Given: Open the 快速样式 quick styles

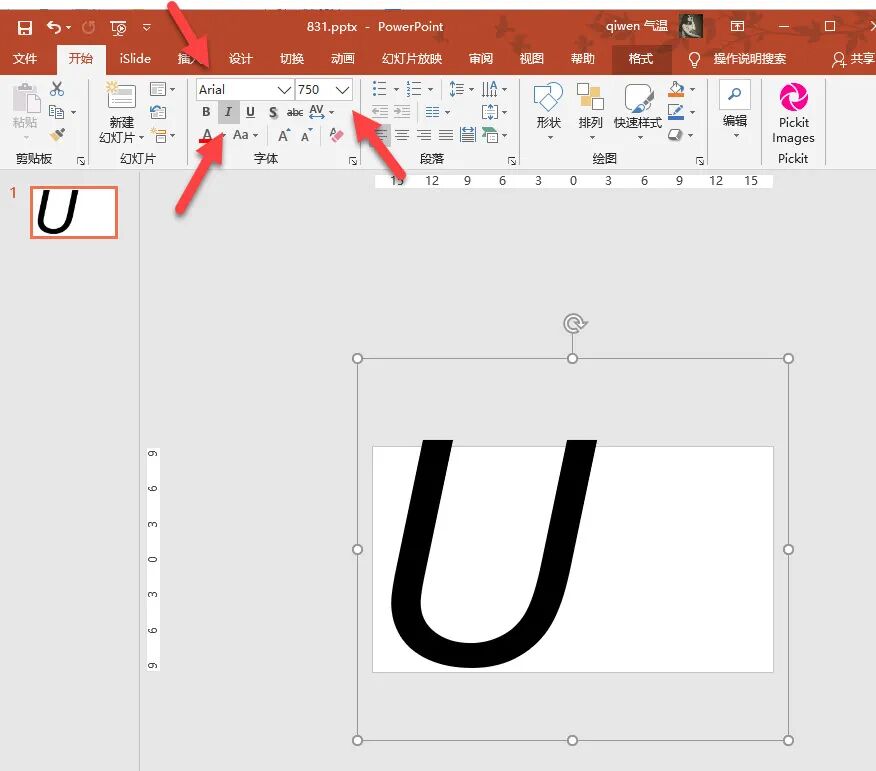Looking at the screenshot, I should coord(638,112).
